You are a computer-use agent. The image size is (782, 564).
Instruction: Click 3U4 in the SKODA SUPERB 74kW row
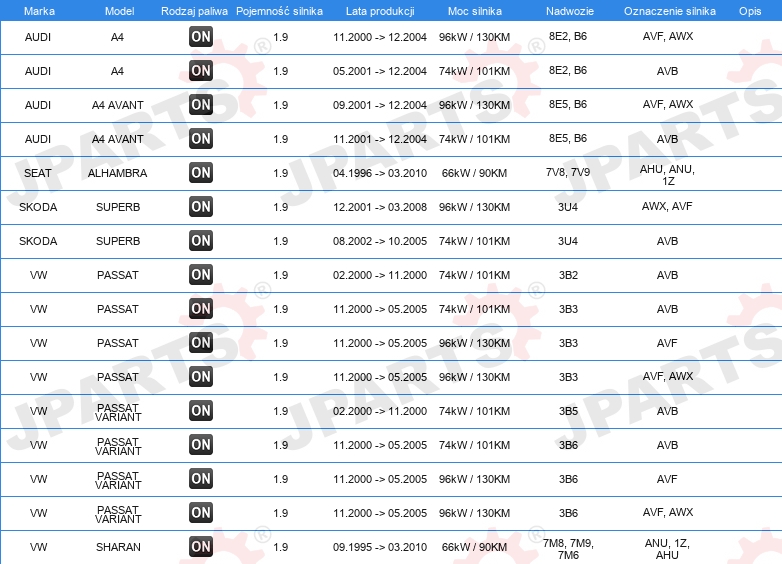(x=568, y=241)
